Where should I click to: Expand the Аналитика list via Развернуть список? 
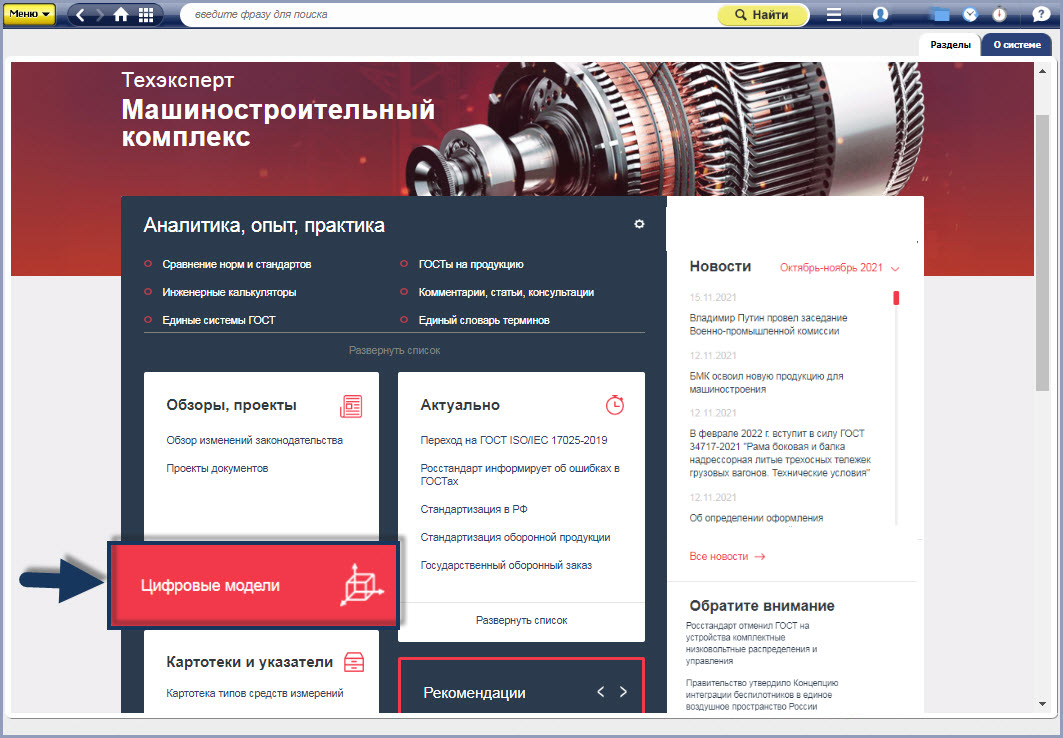pos(395,350)
